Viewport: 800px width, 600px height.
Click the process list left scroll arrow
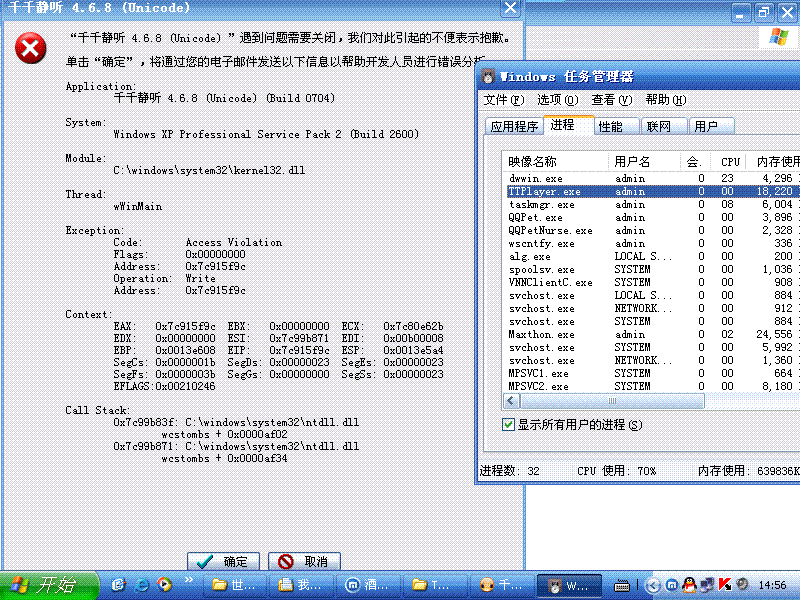click(512, 401)
